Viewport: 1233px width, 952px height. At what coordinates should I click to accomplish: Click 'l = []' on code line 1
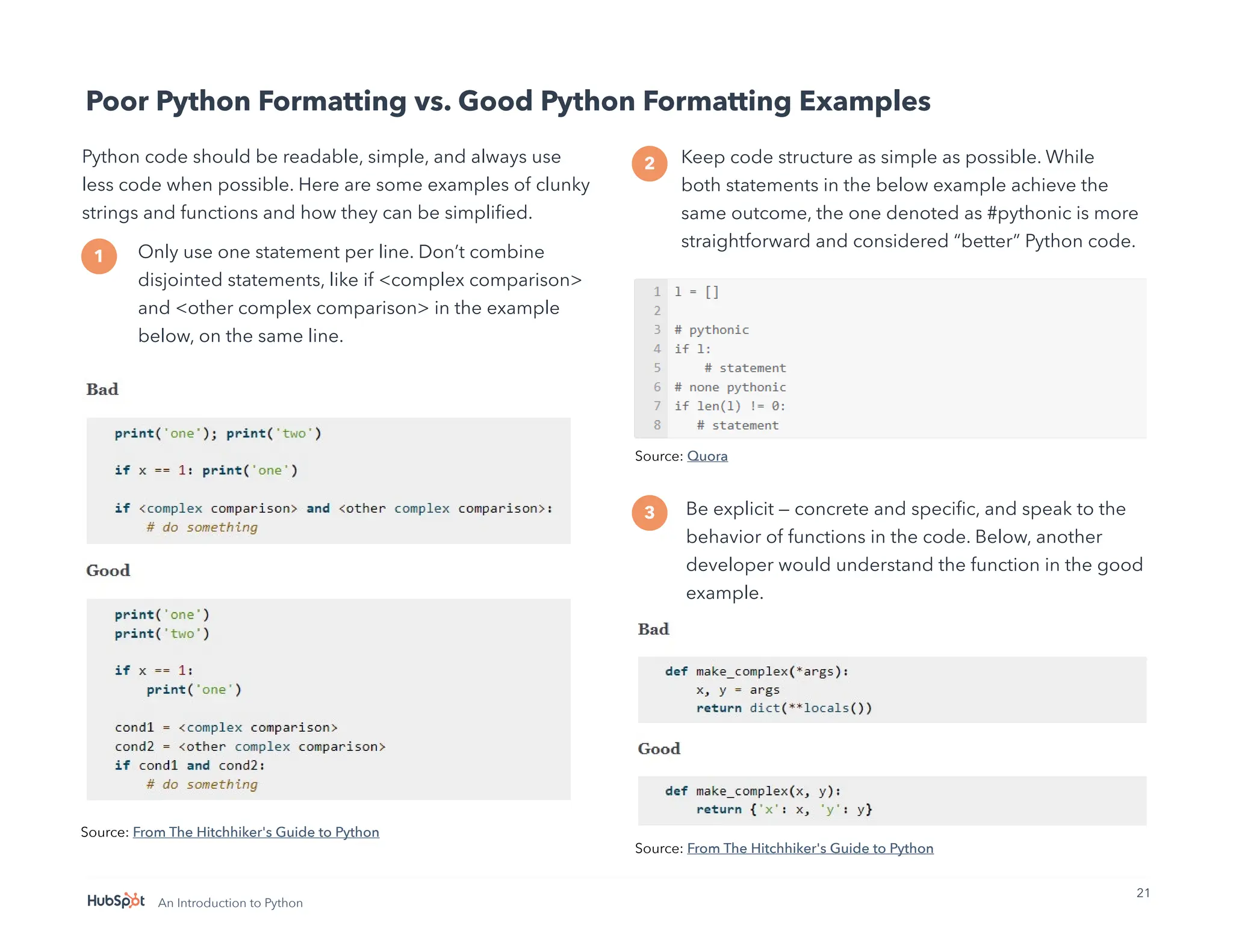697,292
